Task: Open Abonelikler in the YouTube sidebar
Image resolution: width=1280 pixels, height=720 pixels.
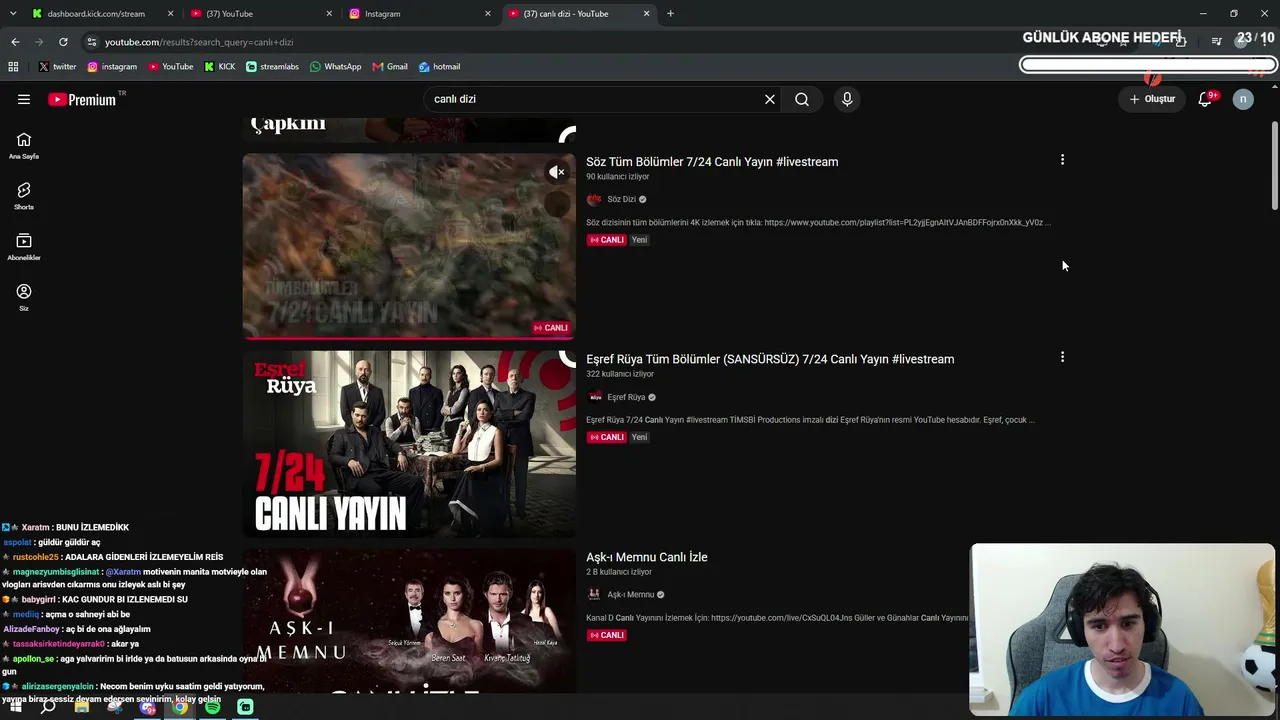Action: (24, 247)
